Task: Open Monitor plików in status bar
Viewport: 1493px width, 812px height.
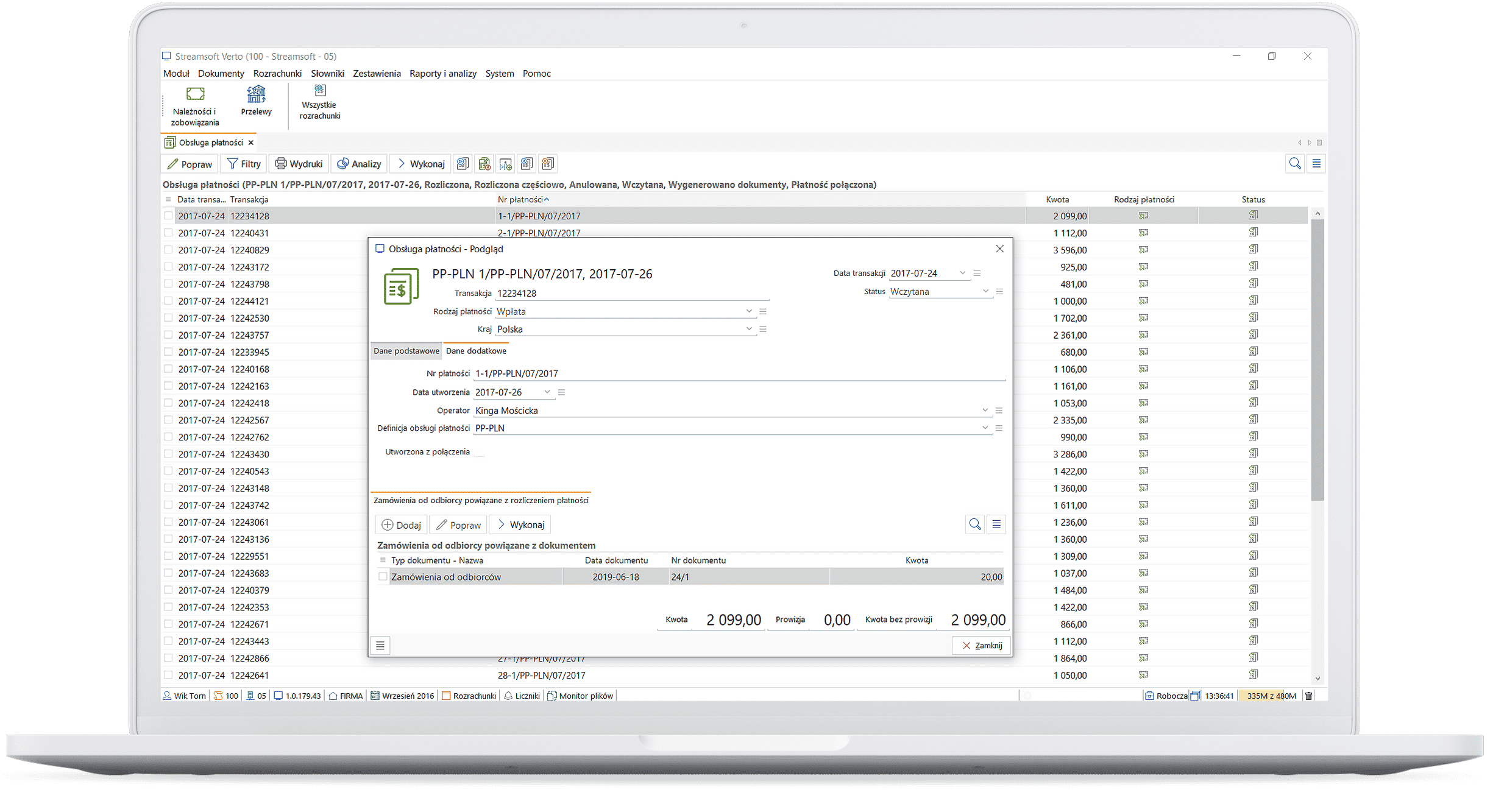Action: (581, 696)
